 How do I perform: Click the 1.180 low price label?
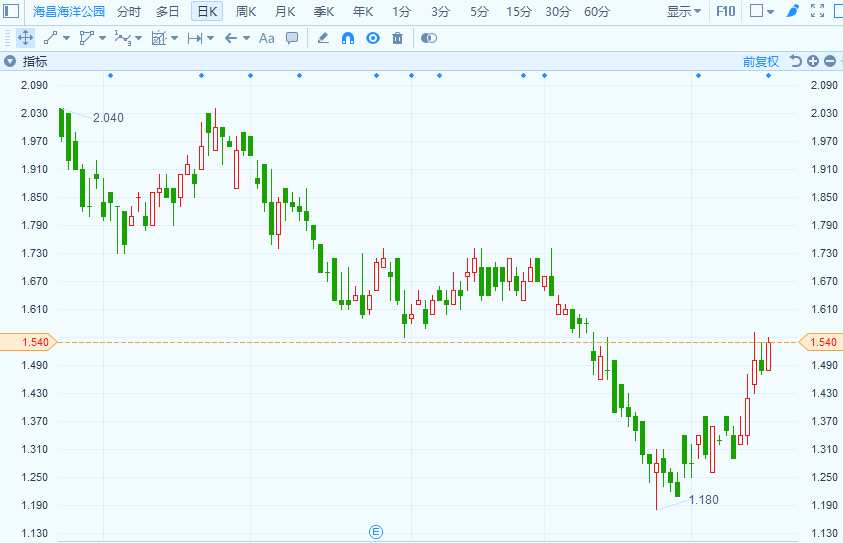[x=703, y=500]
